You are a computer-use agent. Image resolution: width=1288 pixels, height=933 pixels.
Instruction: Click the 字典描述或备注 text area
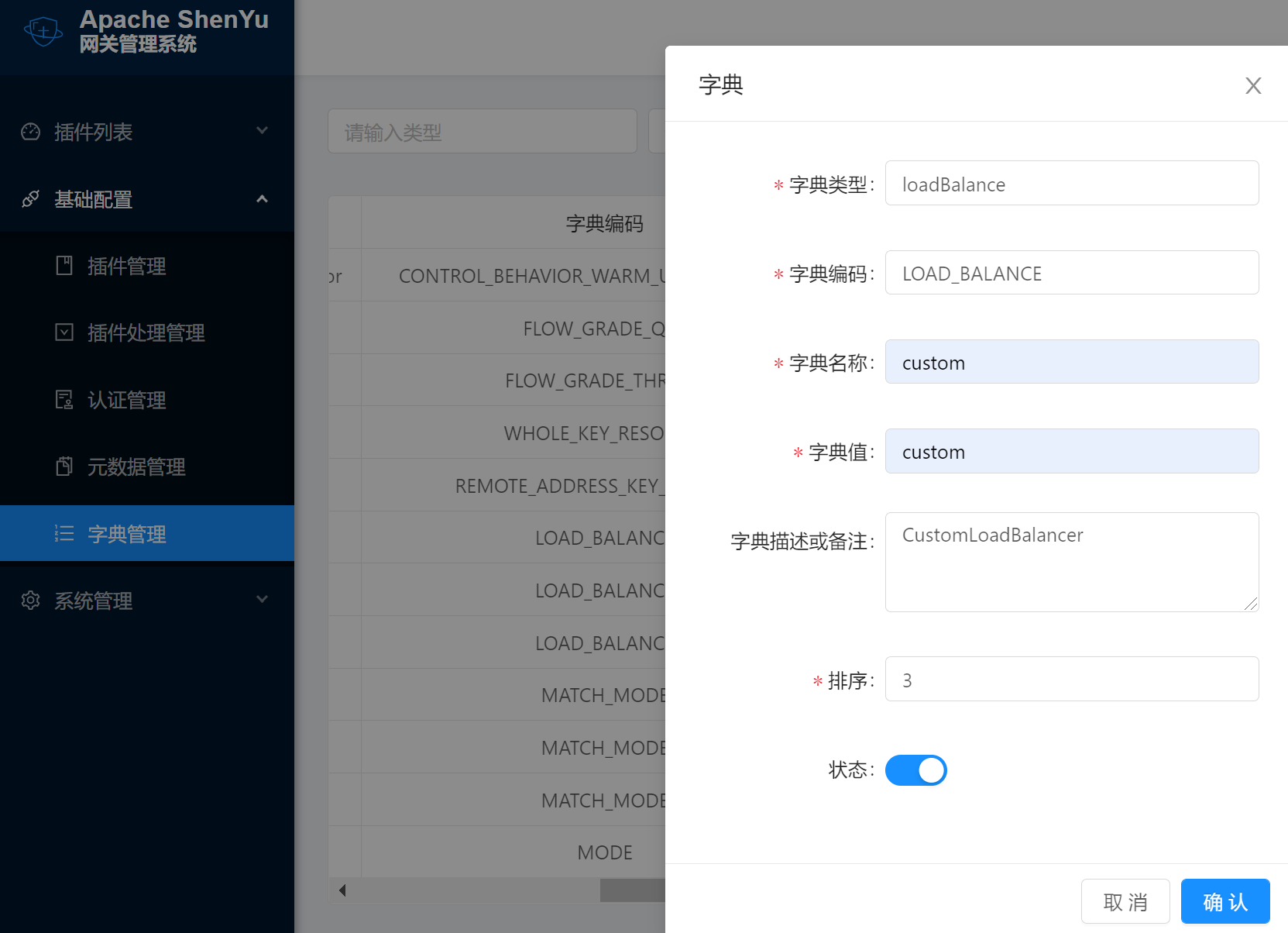(x=1071, y=562)
